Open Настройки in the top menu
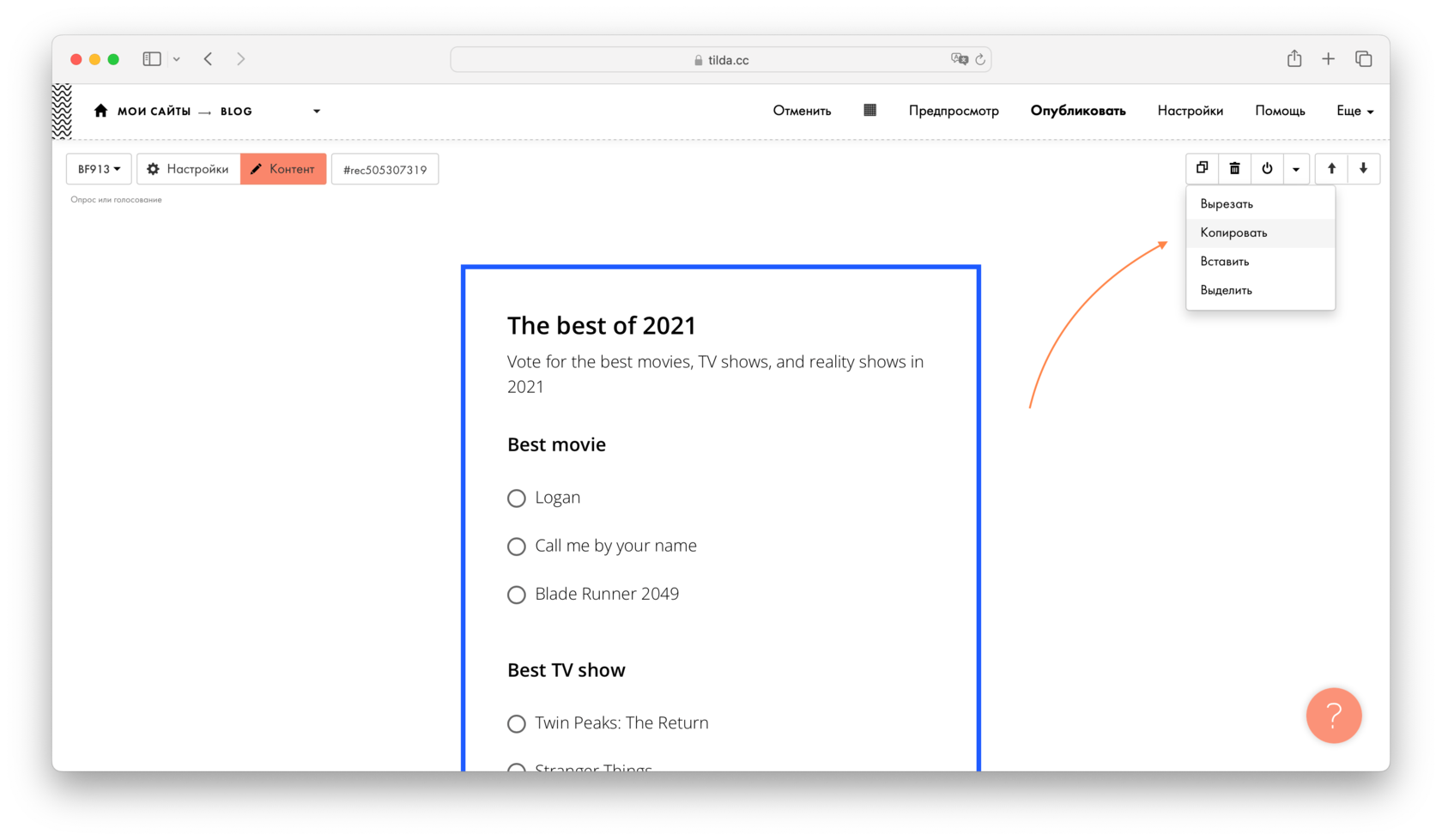1442x840 pixels. pyautogui.click(x=1190, y=111)
